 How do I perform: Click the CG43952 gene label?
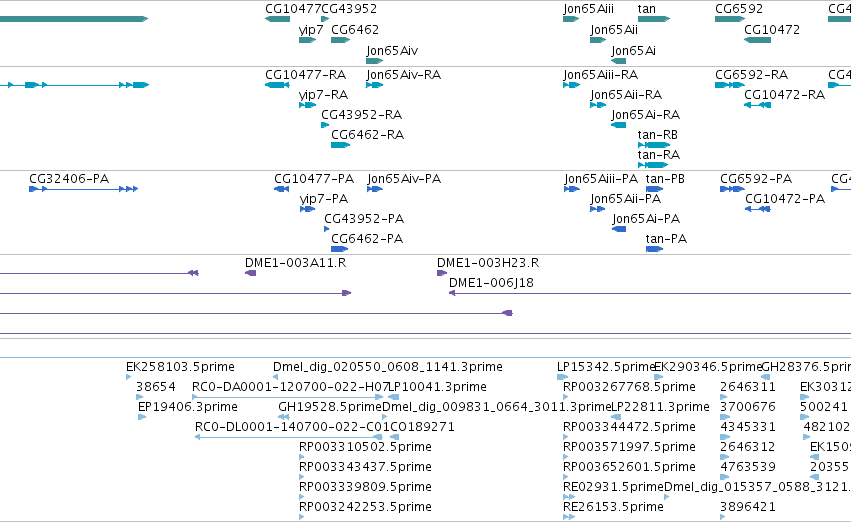click(x=349, y=9)
